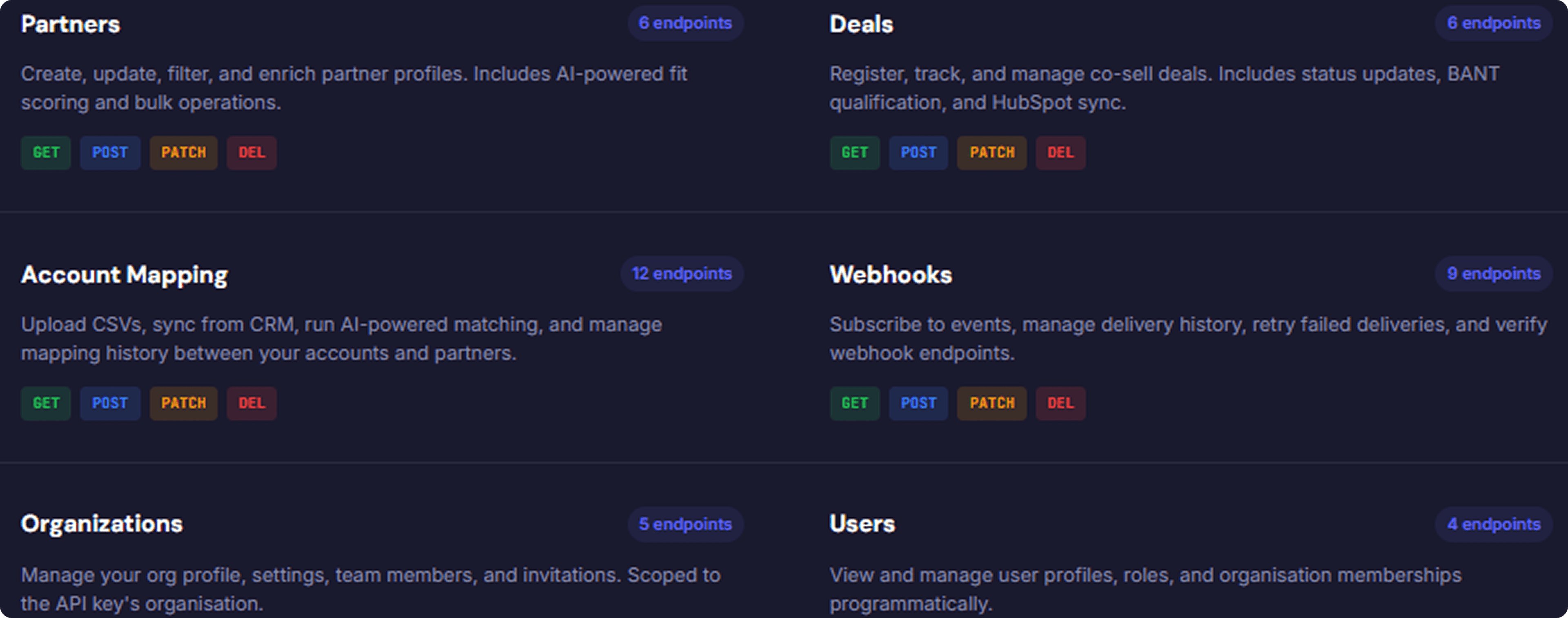Open the Webhooks section heading
This screenshot has width=1568, height=618.
tap(891, 275)
